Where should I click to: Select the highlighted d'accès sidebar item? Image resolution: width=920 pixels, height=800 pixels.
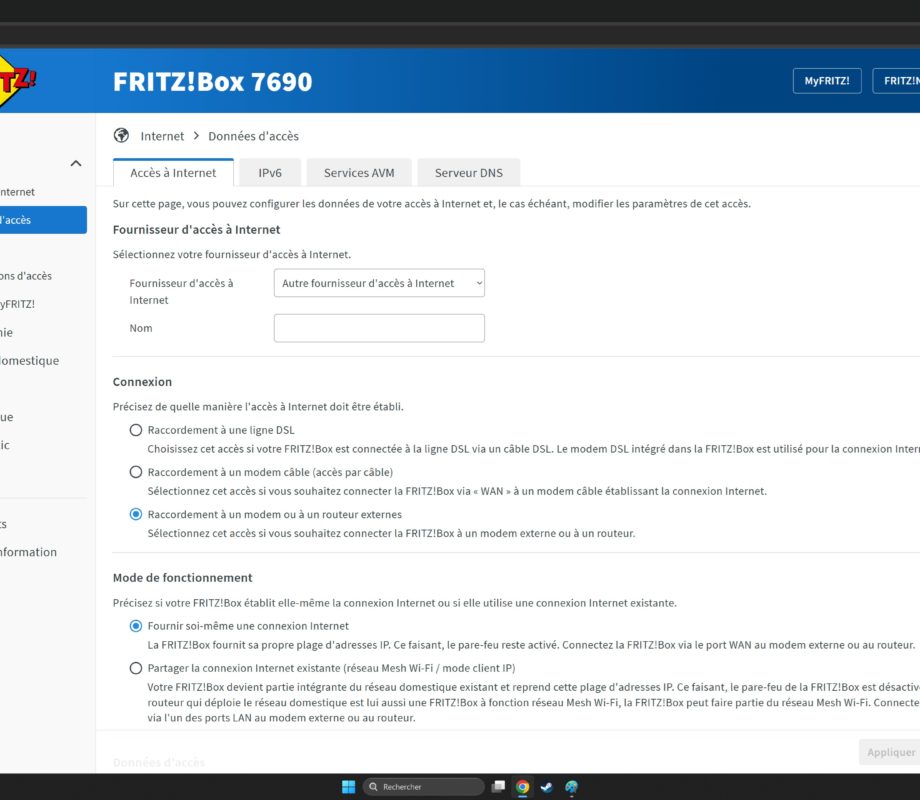(x=43, y=220)
